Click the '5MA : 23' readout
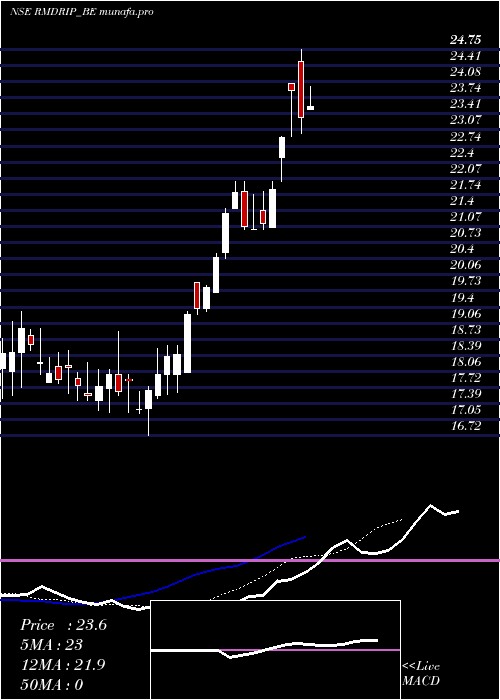Screen dimensions: 500x700 click(52, 645)
